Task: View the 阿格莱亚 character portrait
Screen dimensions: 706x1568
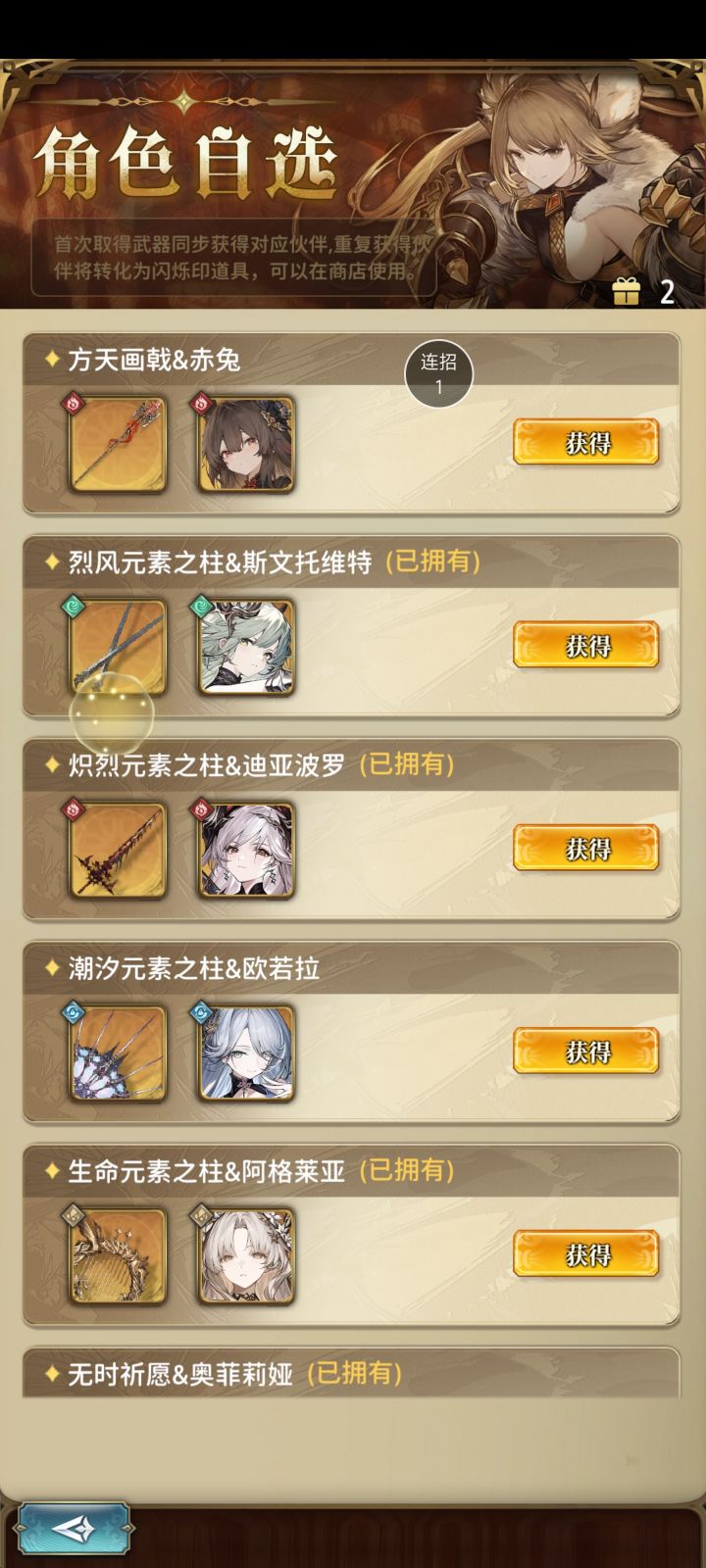Action: coord(245,1255)
